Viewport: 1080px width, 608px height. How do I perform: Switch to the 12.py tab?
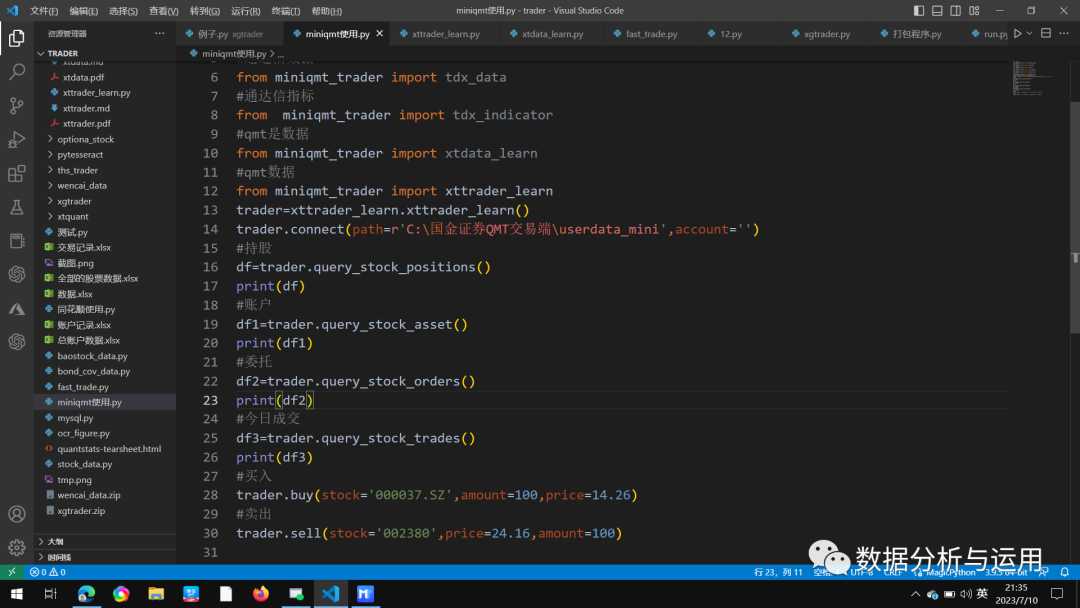point(730,34)
